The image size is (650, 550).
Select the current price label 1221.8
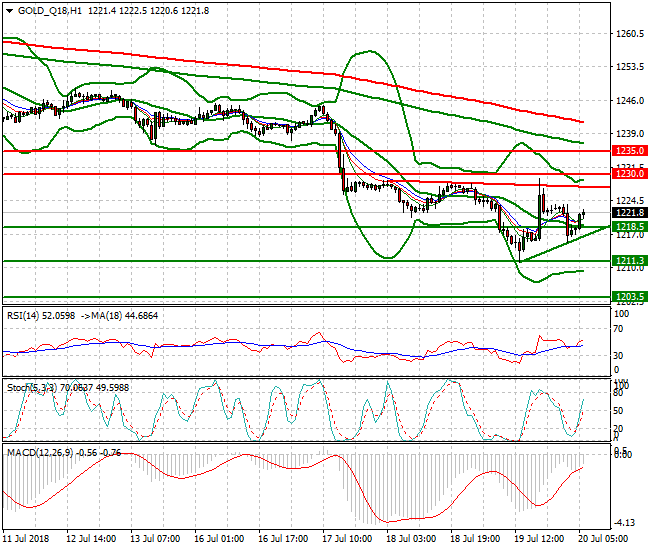[x=630, y=213]
